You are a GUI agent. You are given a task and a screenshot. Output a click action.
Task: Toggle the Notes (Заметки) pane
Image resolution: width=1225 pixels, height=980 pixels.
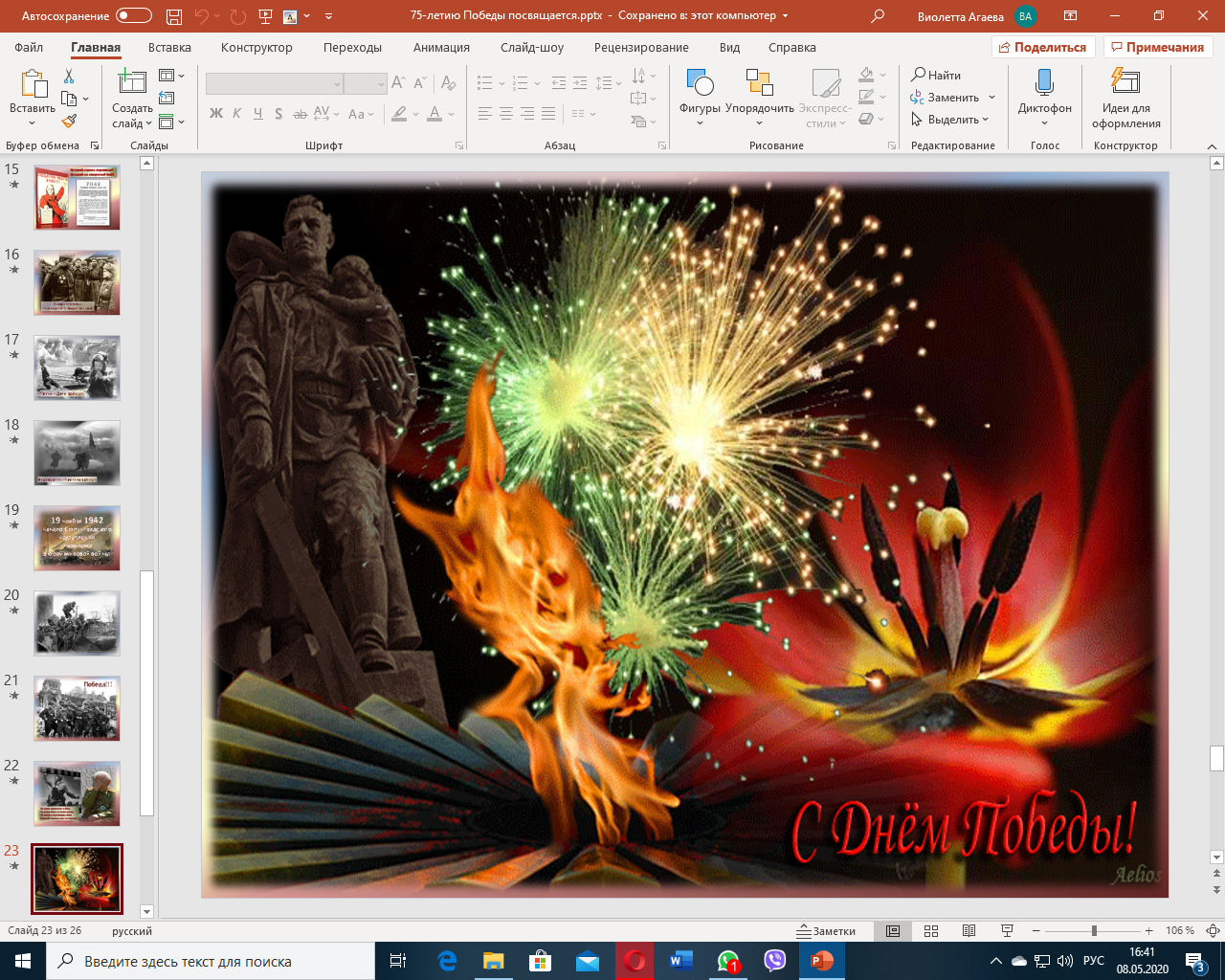[x=826, y=930]
